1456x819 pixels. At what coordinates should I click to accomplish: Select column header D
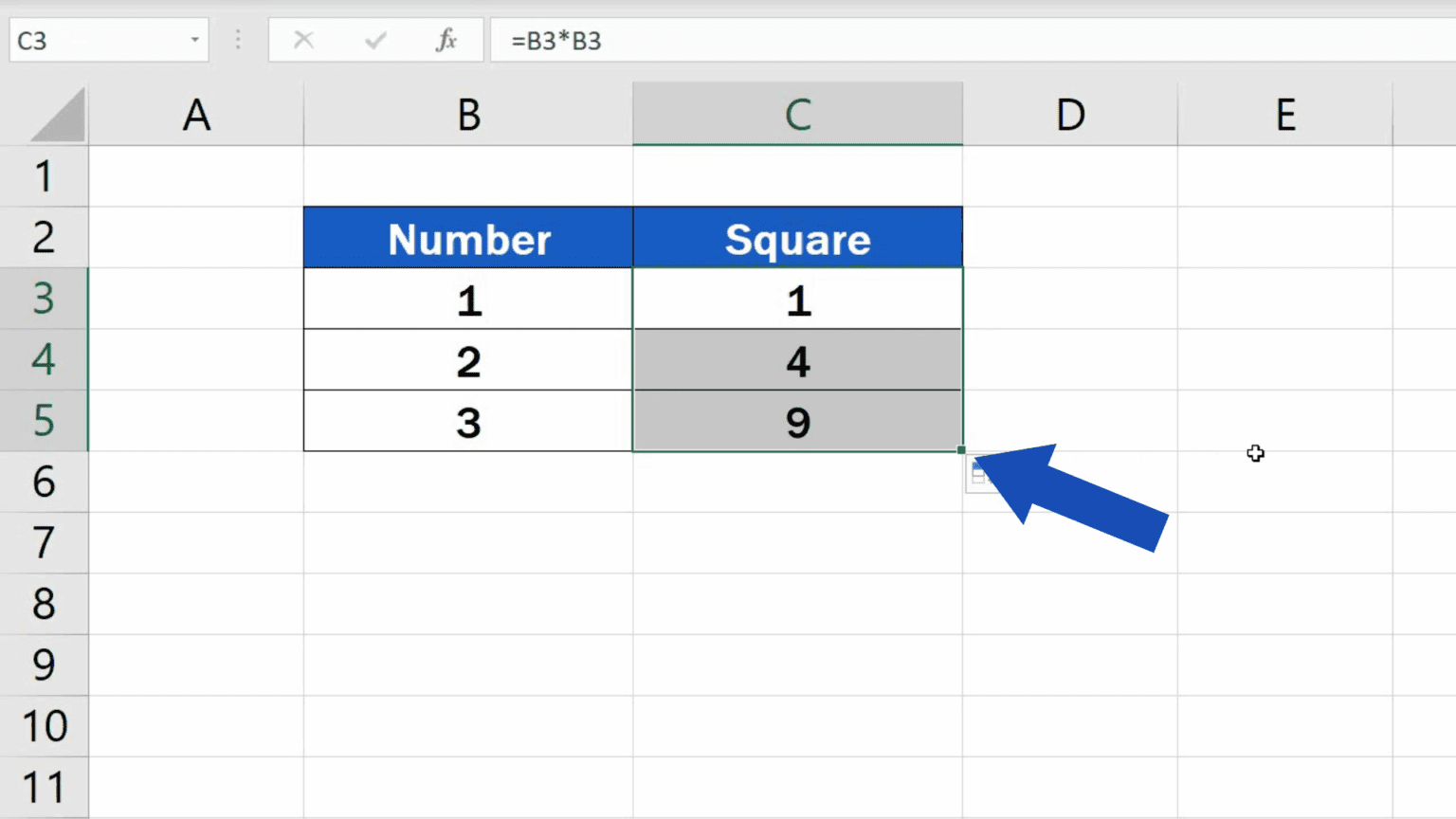(1070, 114)
